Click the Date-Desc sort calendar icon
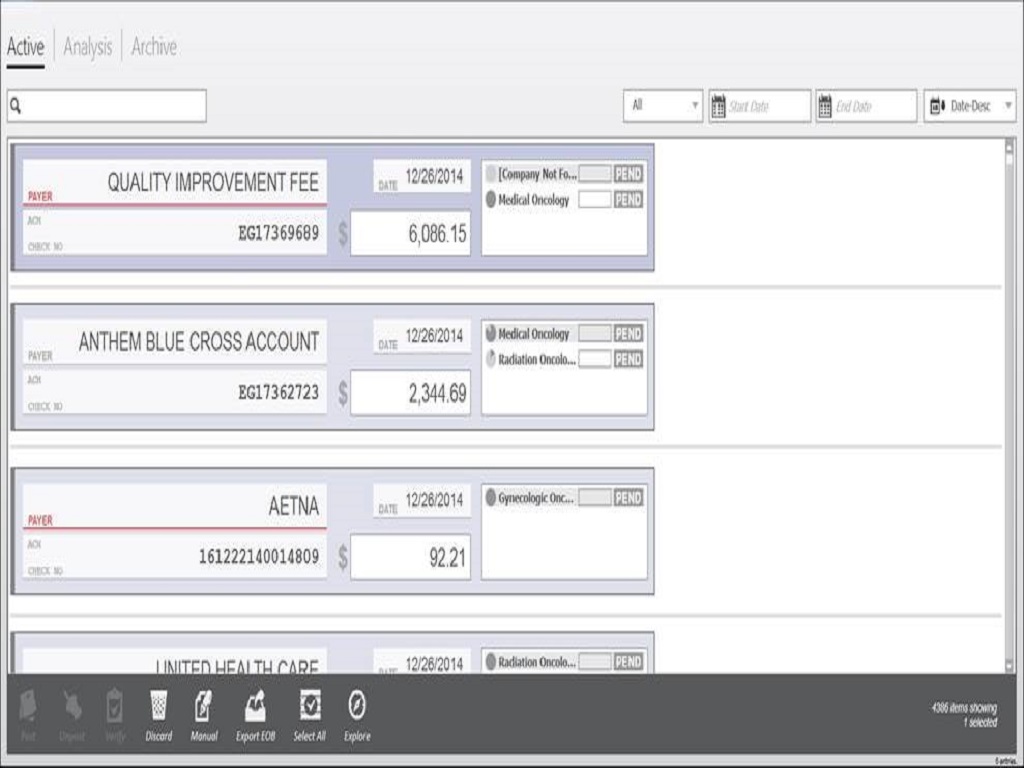The height and width of the screenshot is (768, 1024). coord(937,106)
